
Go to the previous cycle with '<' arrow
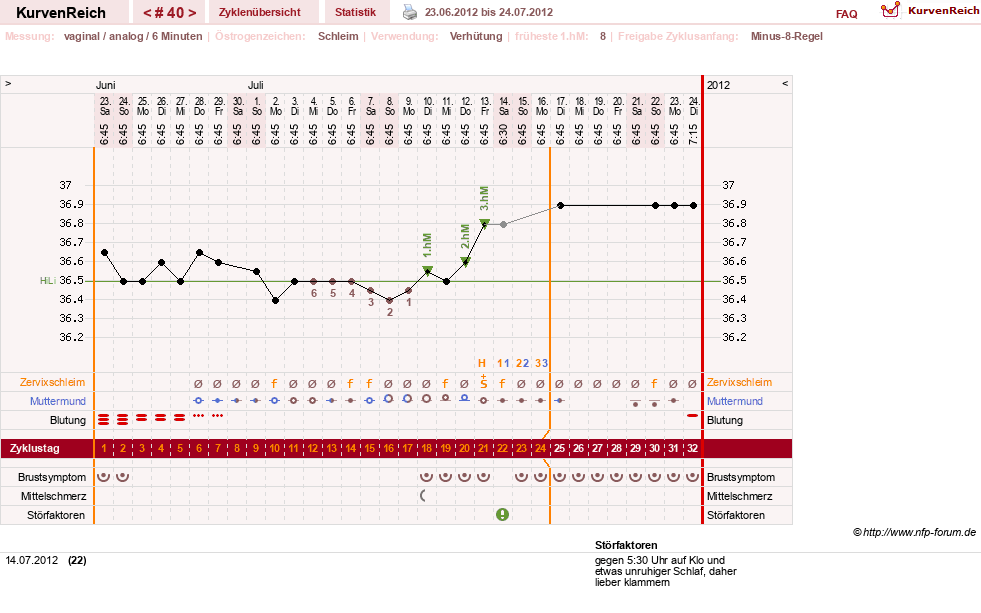pos(146,13)
